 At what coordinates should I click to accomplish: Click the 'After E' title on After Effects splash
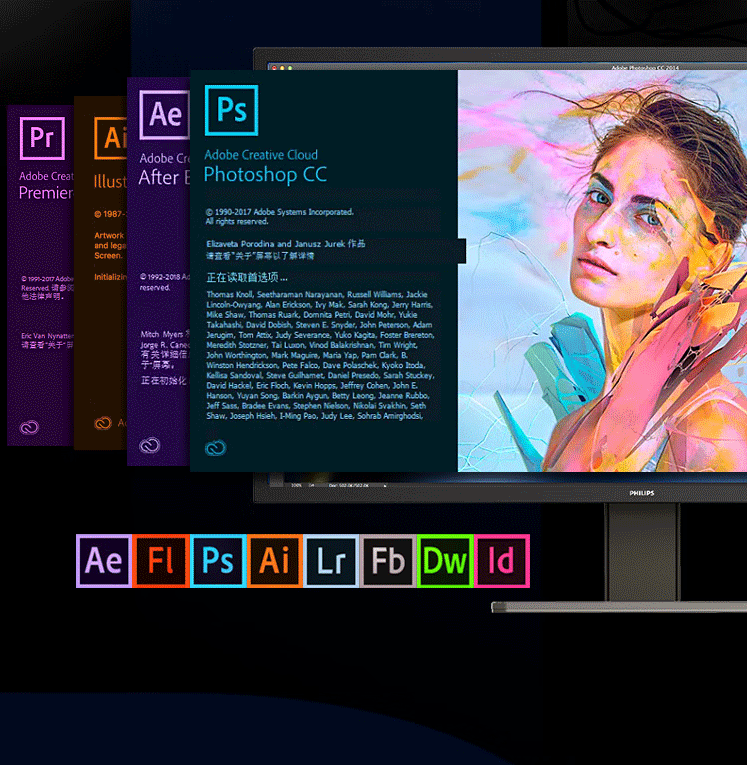(x=164, y=177)
